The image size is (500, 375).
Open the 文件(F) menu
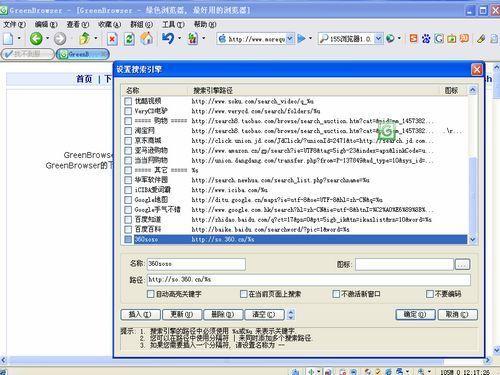[x=14, y=25]
